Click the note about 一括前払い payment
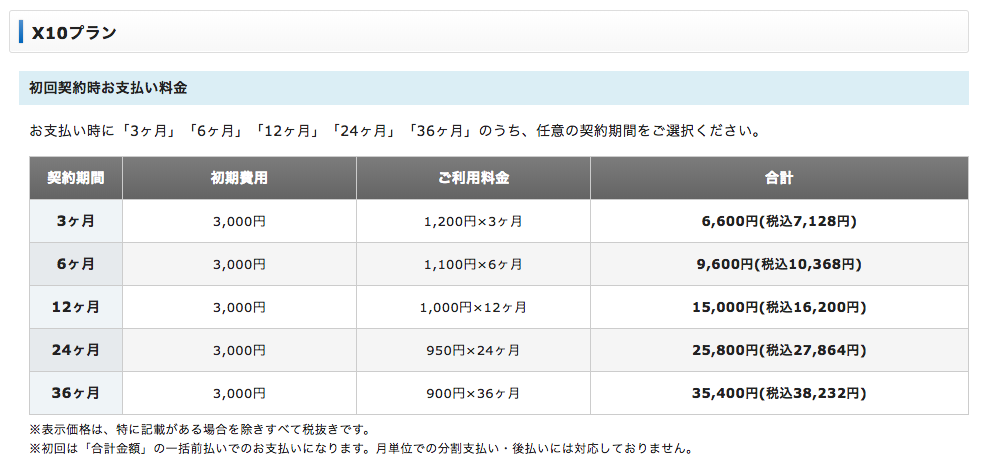Screen dimensions: 983x470 point(361,449)
